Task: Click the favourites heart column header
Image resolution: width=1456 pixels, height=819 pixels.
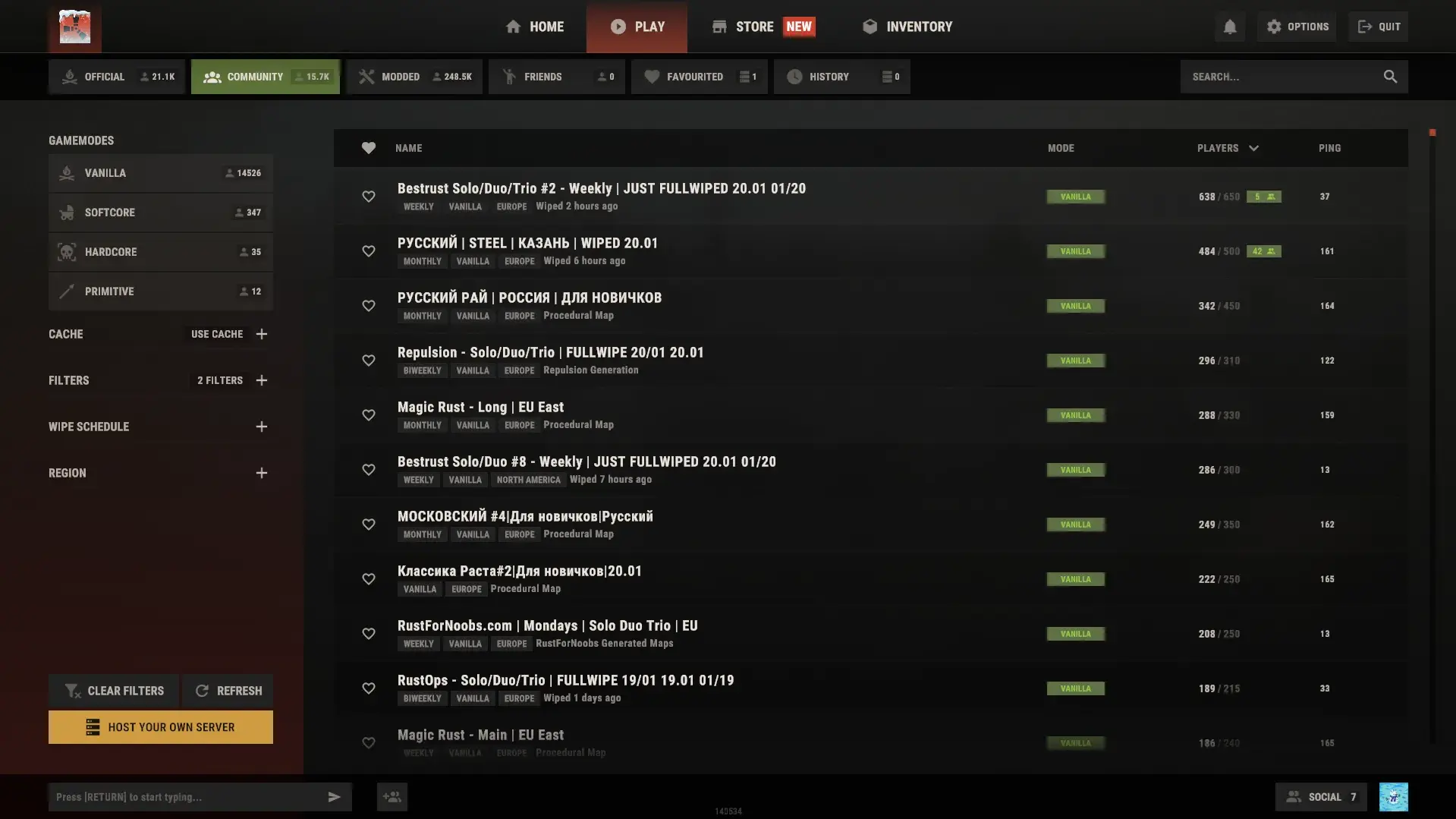Action: (x=368, y=148)
